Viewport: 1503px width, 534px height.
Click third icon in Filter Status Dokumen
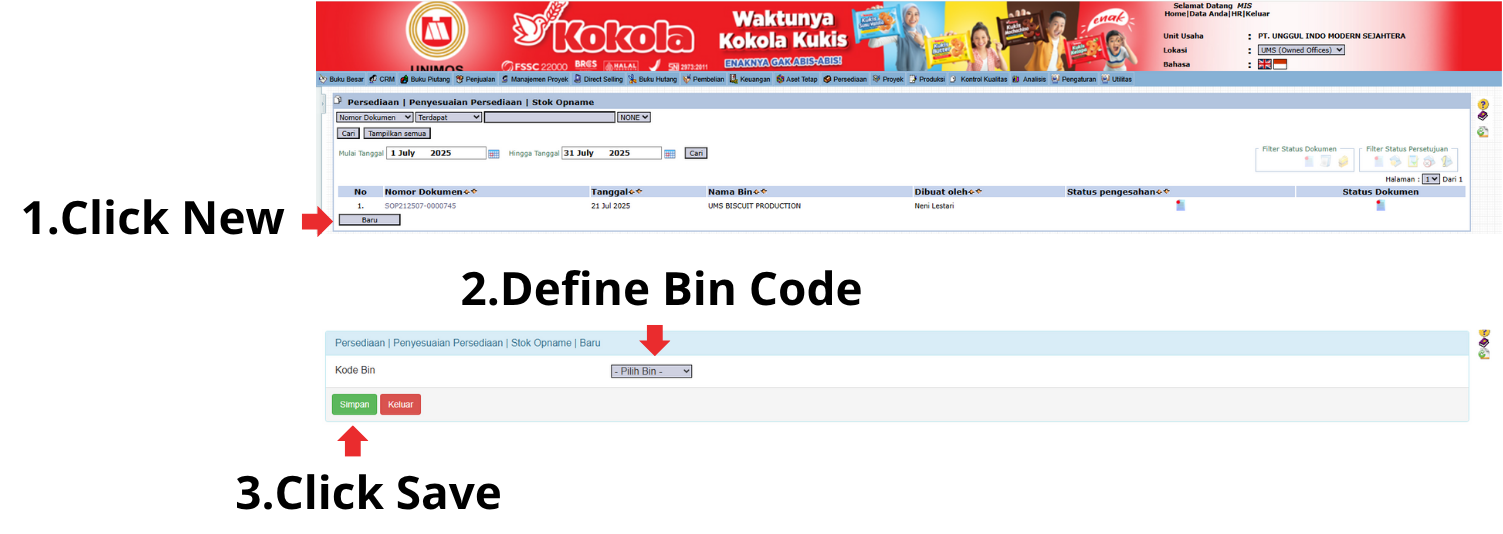[x=1343, y=161]
